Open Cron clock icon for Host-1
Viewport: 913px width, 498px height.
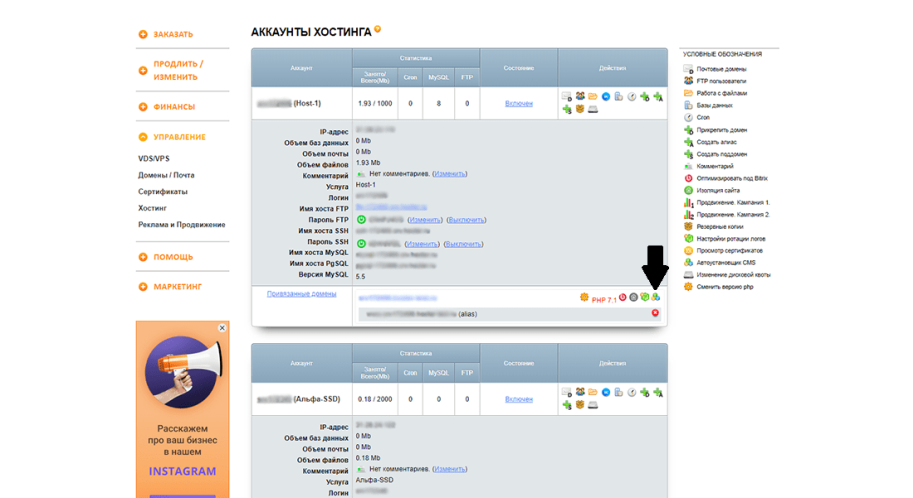[632, 97]
